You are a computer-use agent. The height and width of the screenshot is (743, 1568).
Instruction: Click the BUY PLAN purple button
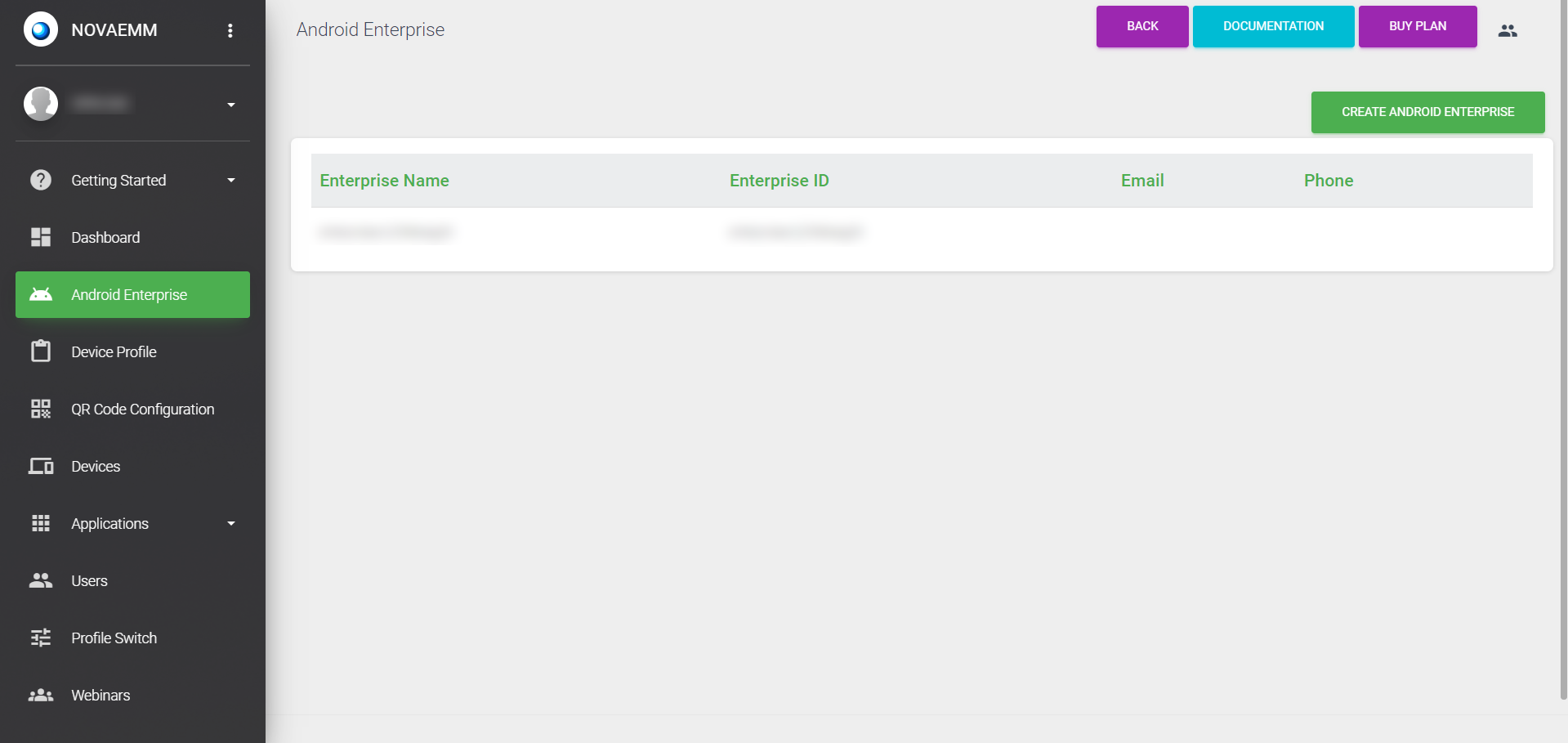coord(1417,26)
